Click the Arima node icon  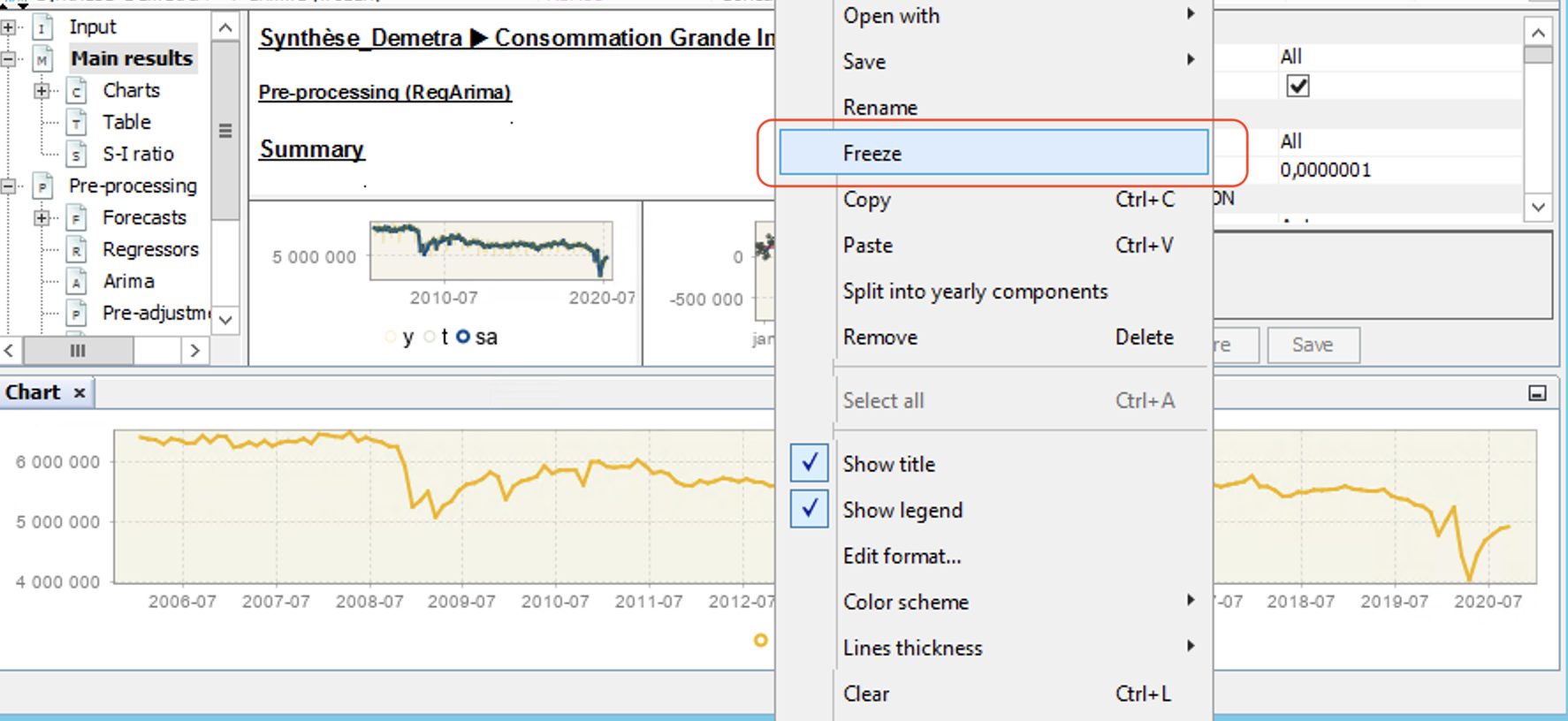[x=77, y=282]
